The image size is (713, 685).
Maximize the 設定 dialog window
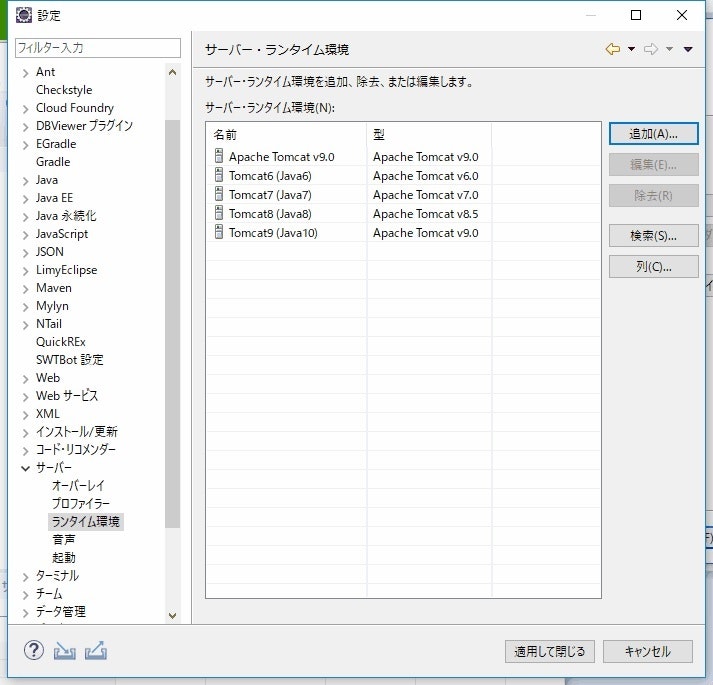(x=636, y=15)
